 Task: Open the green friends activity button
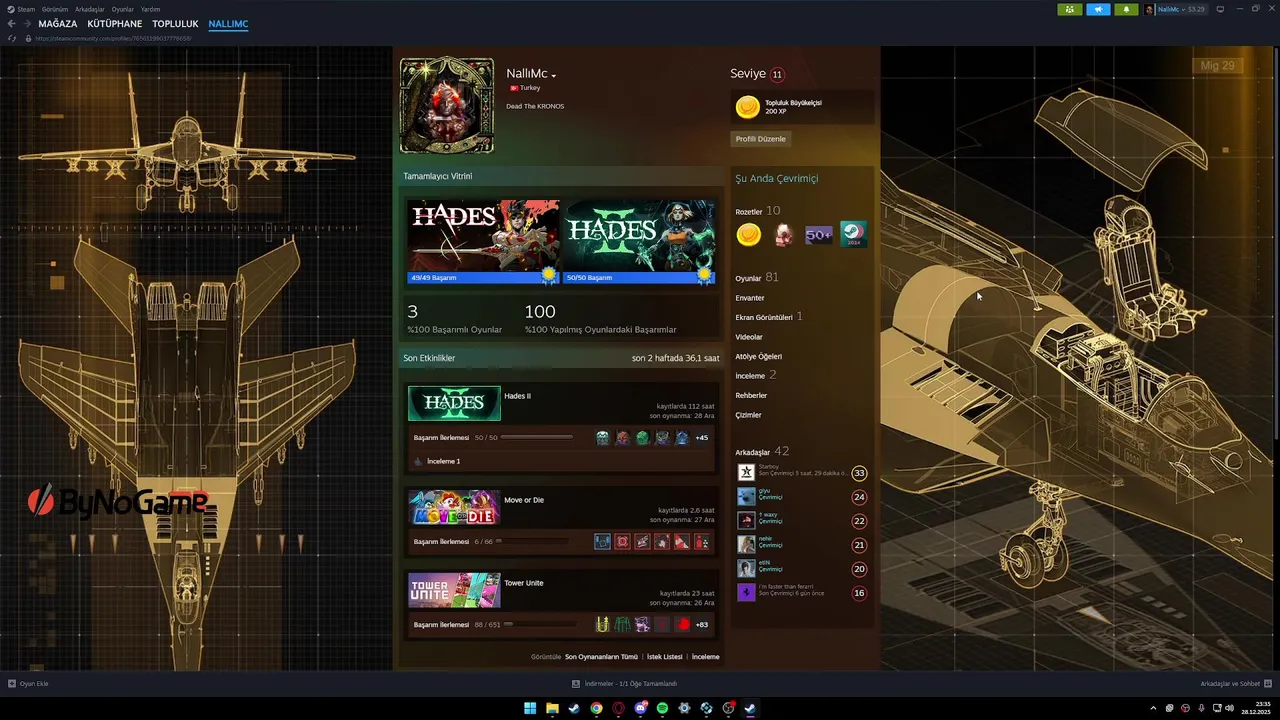pos(1070,9)
